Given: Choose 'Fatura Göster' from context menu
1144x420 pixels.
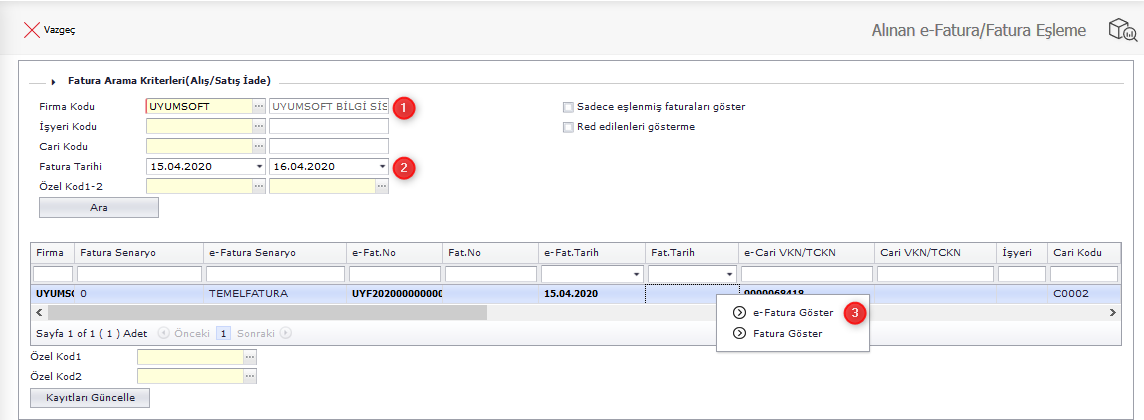Looking at the screenshot, I should click(787, 334).
